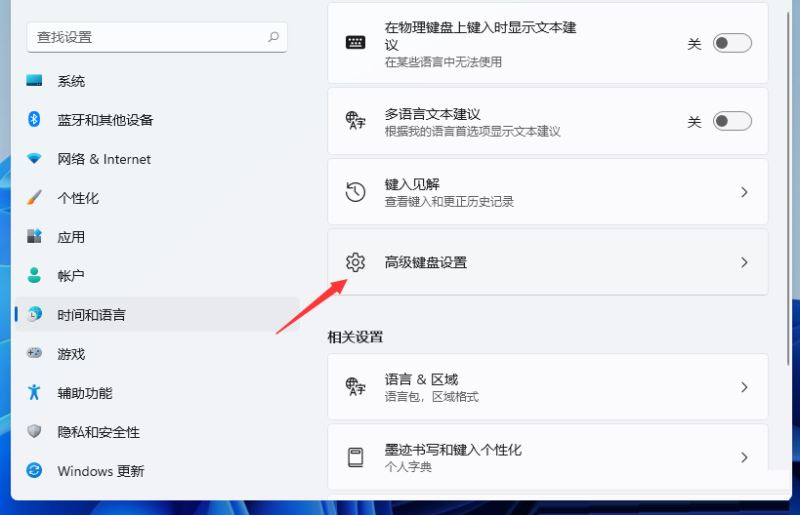The width and height of the screenshot is (800, 515).
Task: Click the keyboard icon in physical keyboard suggestions row
Action: [356, 42]
